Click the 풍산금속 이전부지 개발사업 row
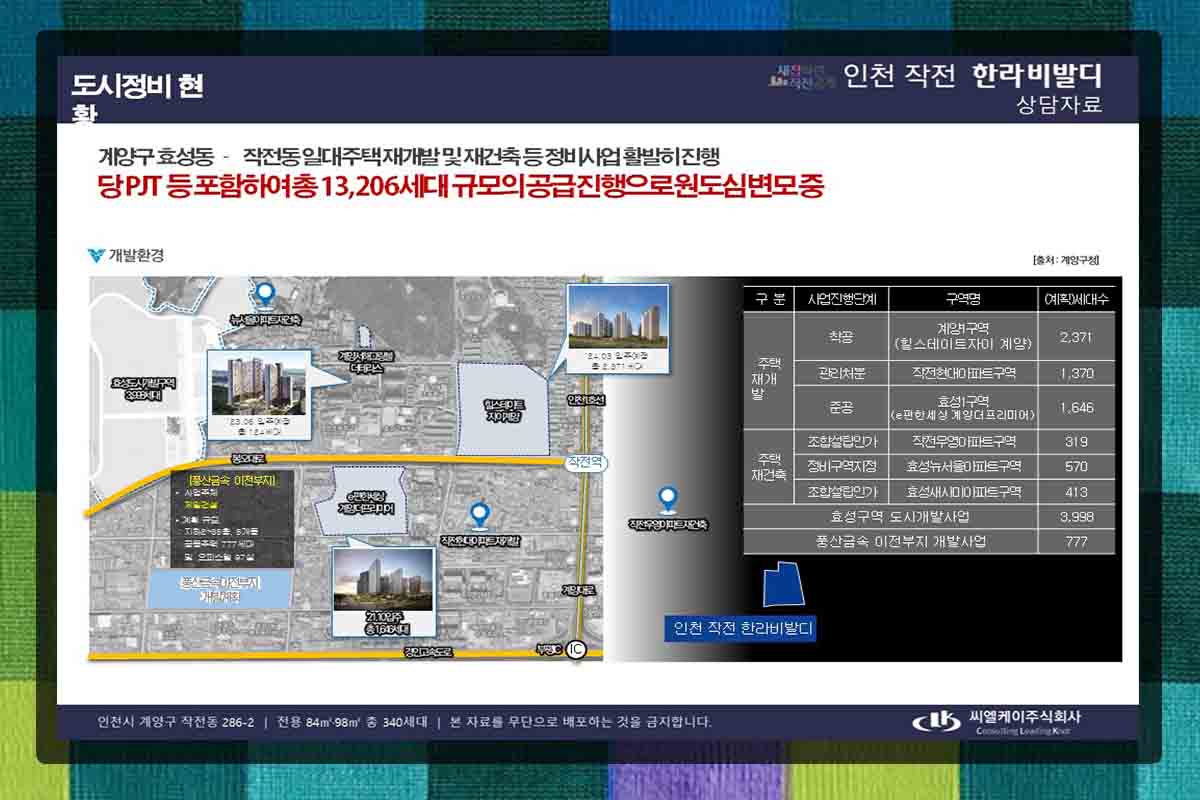The image size is (1200, 800). (x=929, y=541)
